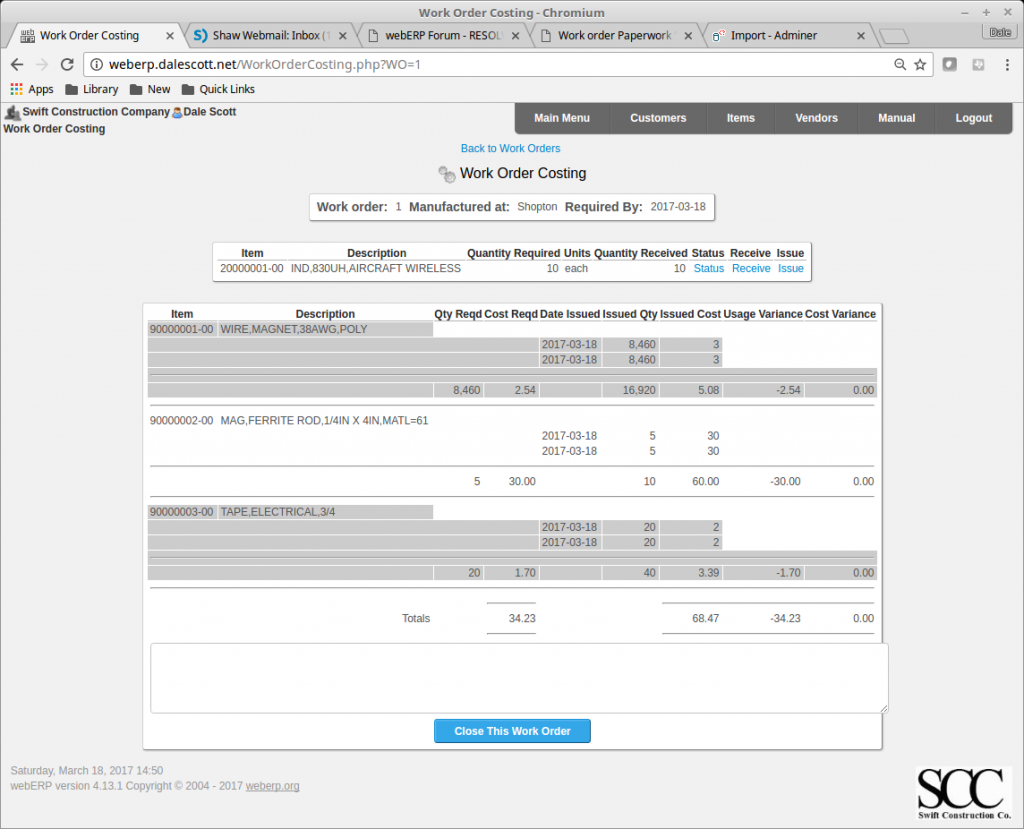This screenshot has width=1024, height=829.
Task: Follow the Back to Work Orders link
Action: coord(510,147)
